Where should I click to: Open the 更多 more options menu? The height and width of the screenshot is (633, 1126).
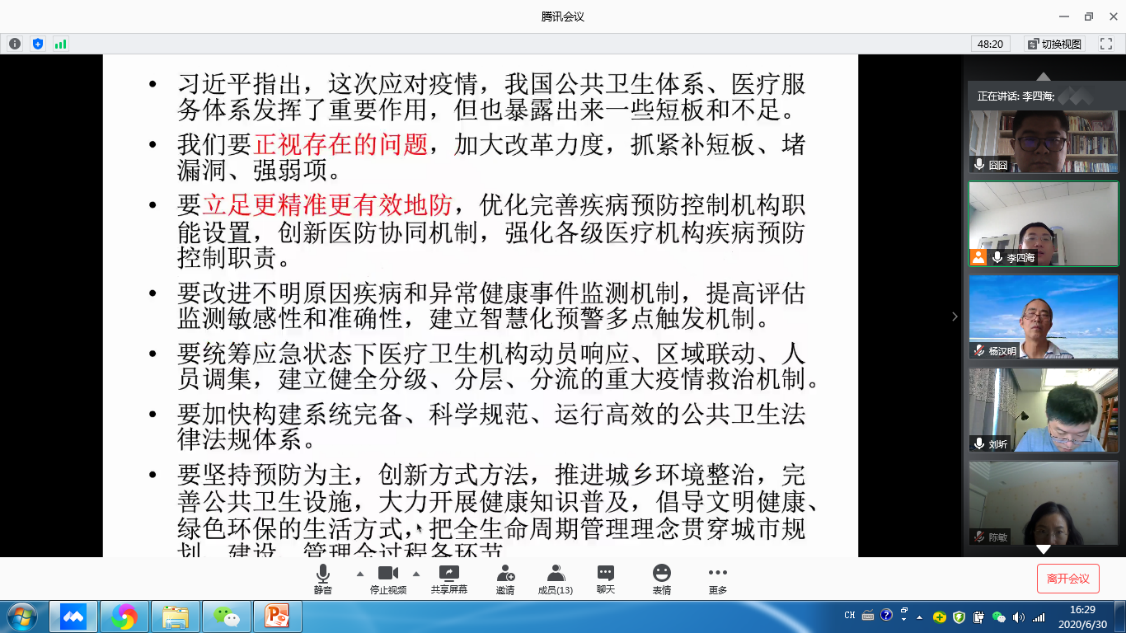(717, 578)
